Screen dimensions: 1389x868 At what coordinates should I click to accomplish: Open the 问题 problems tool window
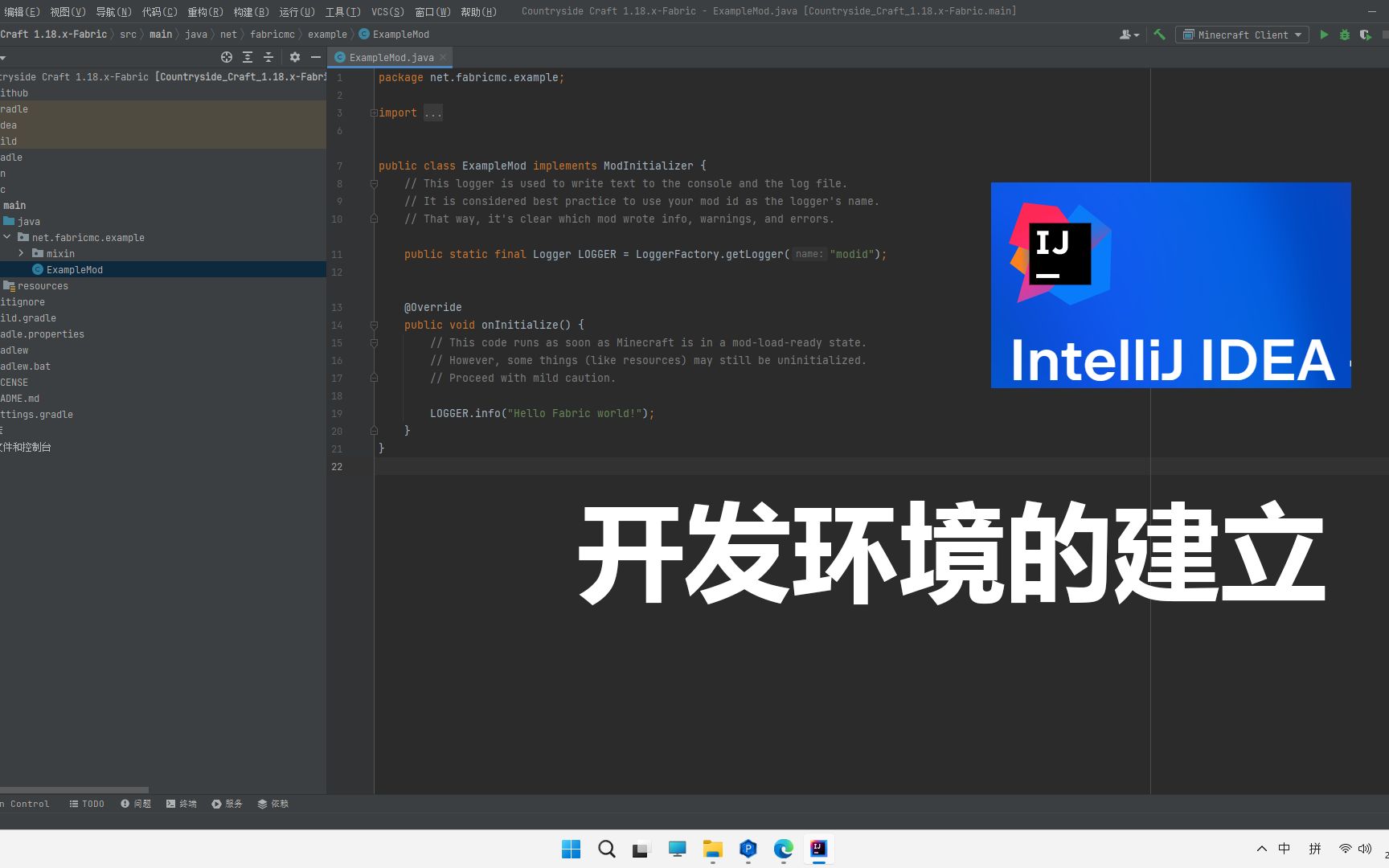[x=136, y=804]
